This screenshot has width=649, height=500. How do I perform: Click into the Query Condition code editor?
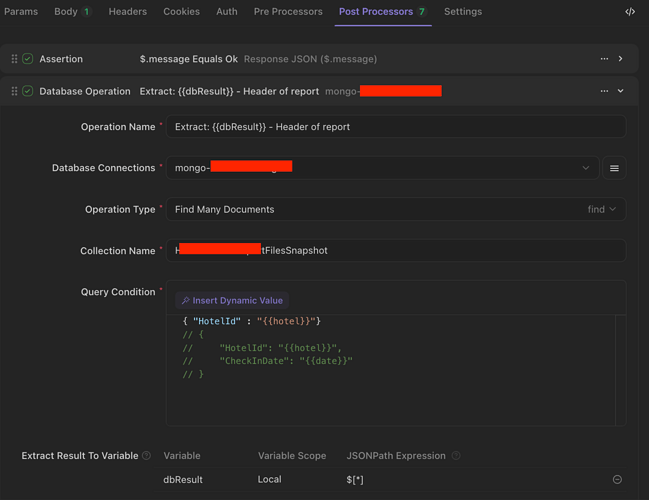click(x=391, y=370)
